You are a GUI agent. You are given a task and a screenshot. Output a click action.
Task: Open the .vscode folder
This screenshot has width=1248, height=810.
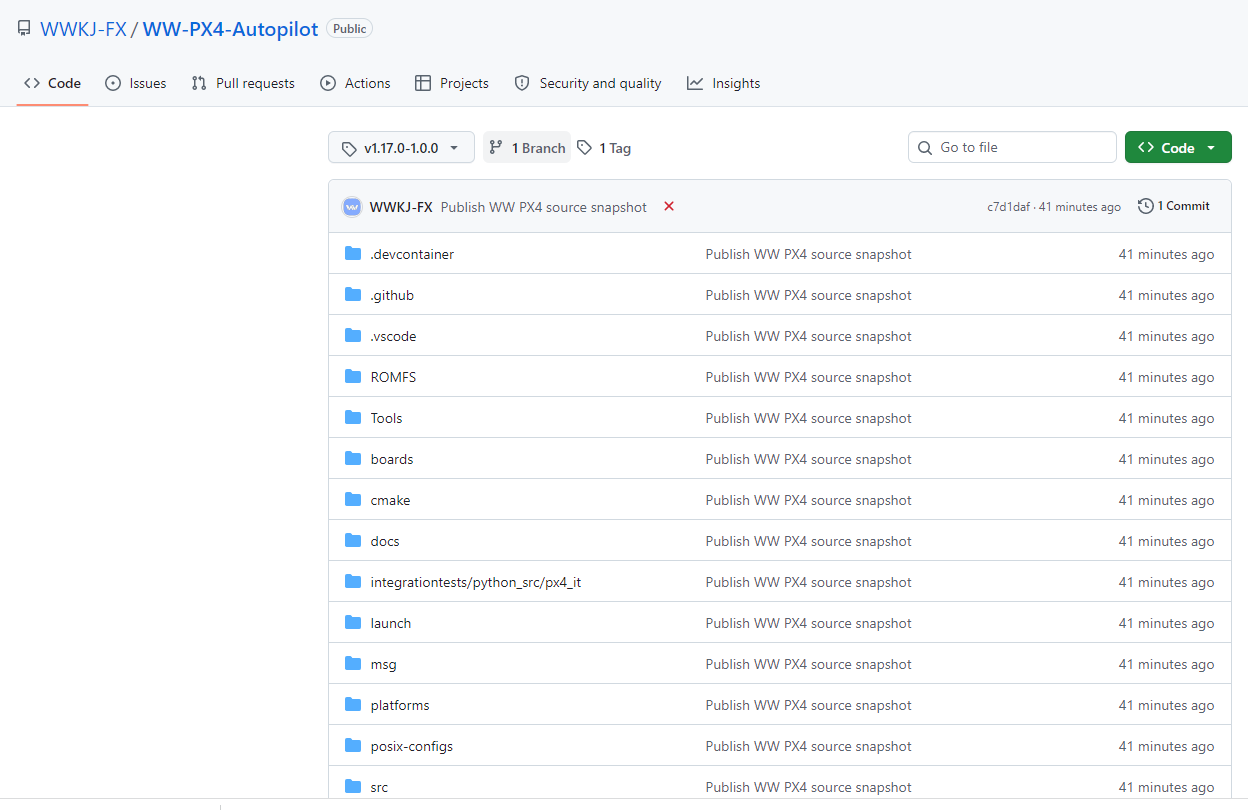[x=393, y=336]
